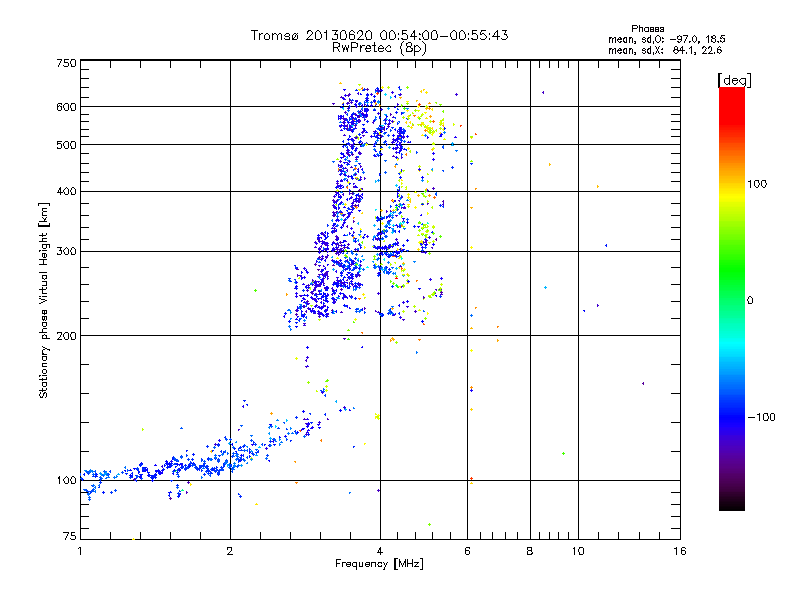Viewport: 800px width, 600px height.
Task: Click the 'Frequency [MHz]' axis label
Action: pyautogui.click(x=379, y=564)
